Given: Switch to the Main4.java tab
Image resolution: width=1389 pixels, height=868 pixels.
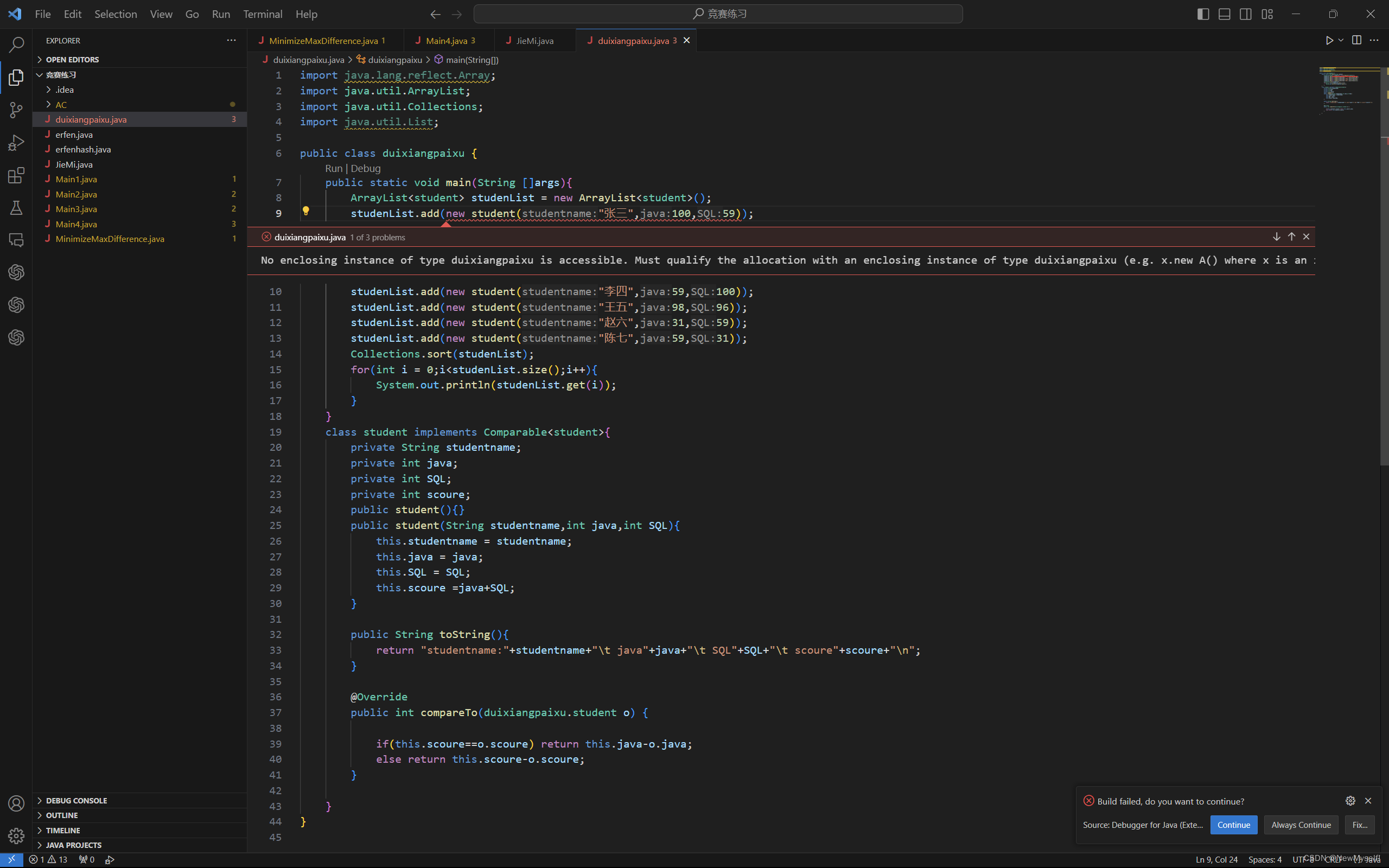Looking at the screenshot, I should tap(447, 41).
